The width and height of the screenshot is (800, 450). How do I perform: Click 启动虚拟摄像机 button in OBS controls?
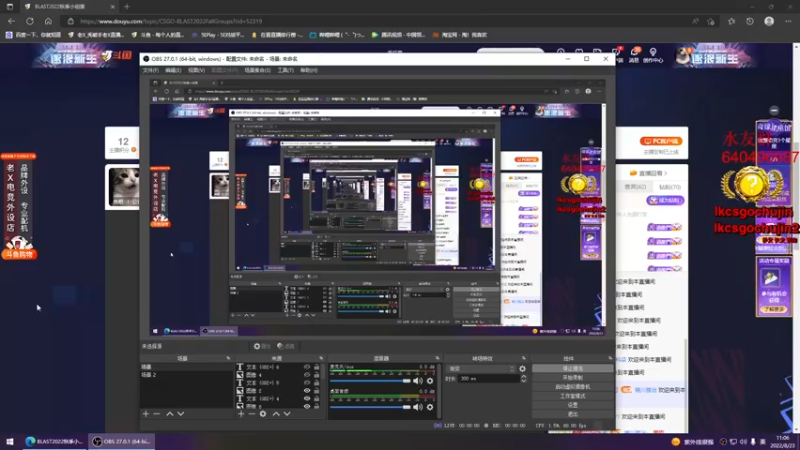click(572, 387)
